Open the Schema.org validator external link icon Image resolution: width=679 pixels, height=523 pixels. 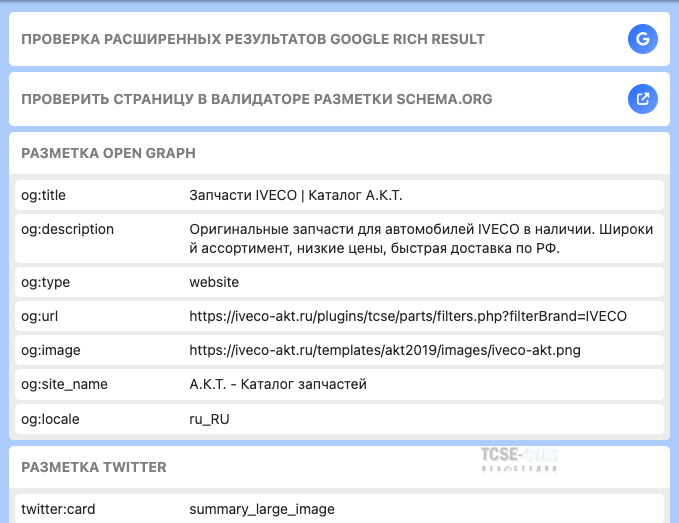(643, 99)
